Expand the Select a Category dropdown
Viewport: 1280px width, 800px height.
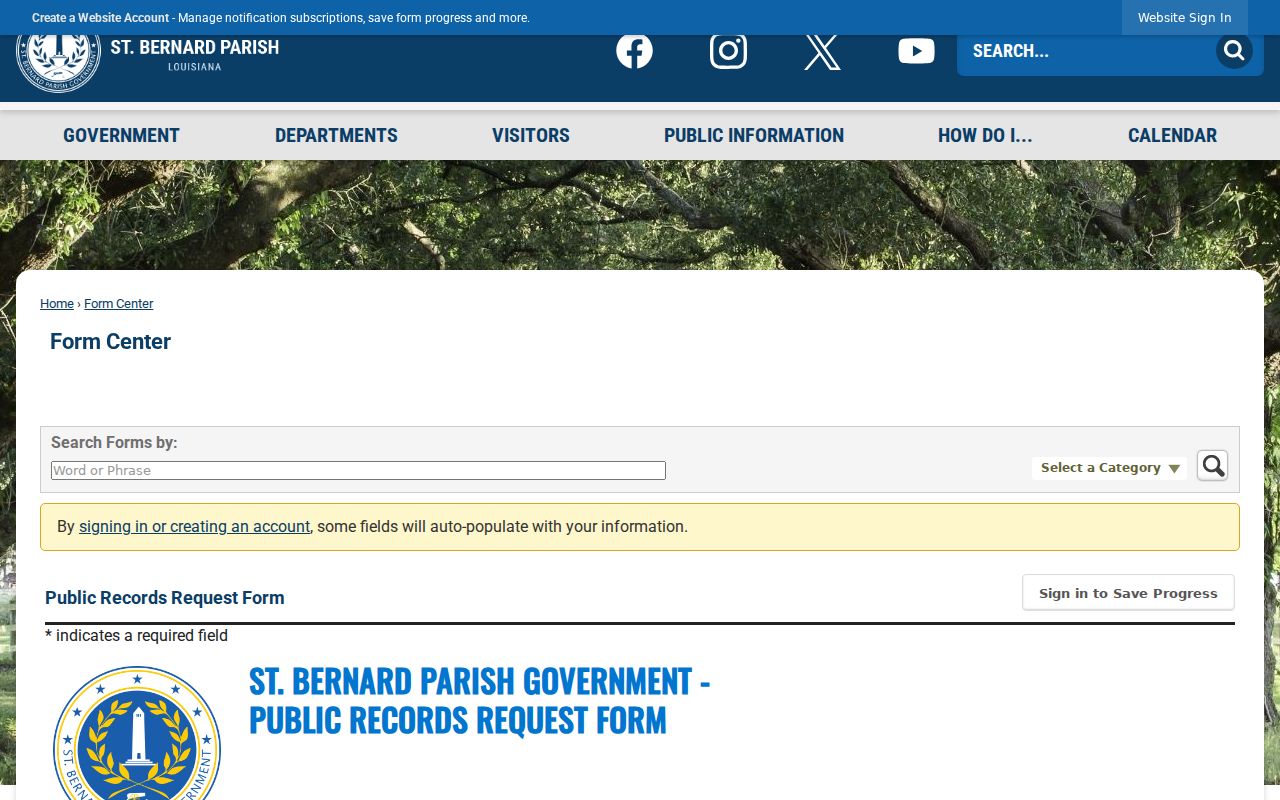click(1109, 468)
